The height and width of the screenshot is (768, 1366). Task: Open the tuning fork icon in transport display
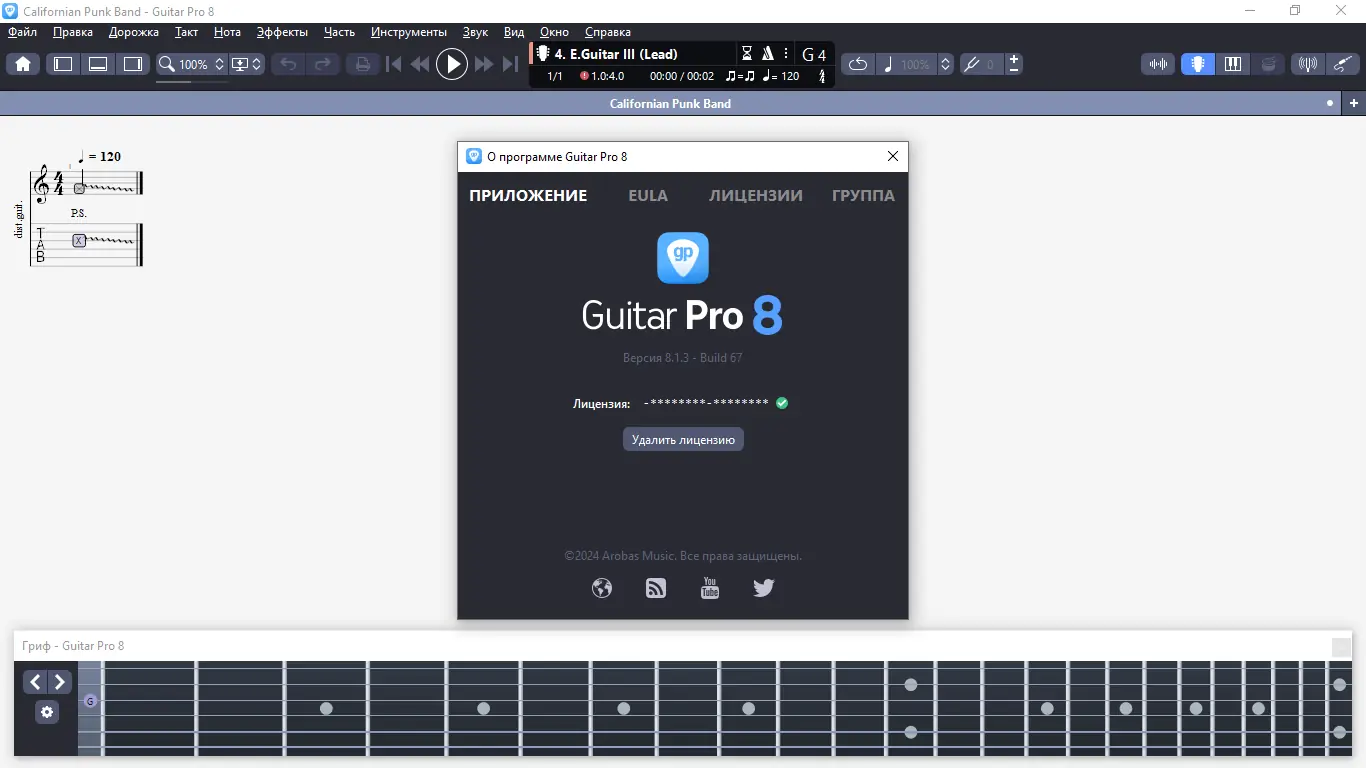tap(822, 76)
